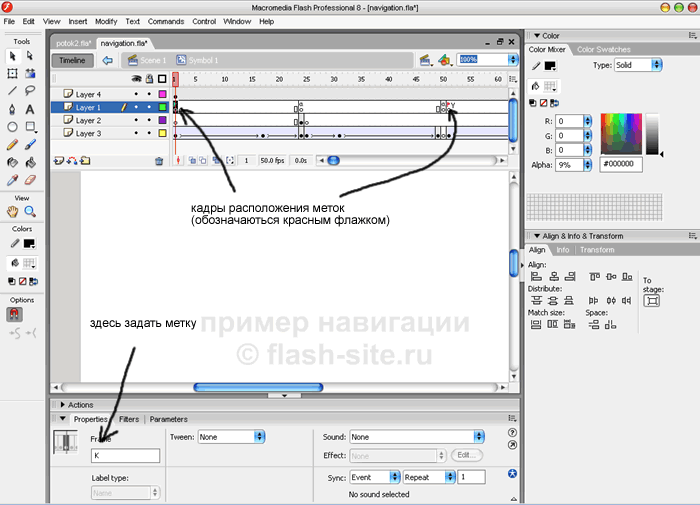Image resolution: width=700 pixels, height=505 pixels.
Task: Open the zoom percentage dropdown
Action: click(x=513, y=60)
